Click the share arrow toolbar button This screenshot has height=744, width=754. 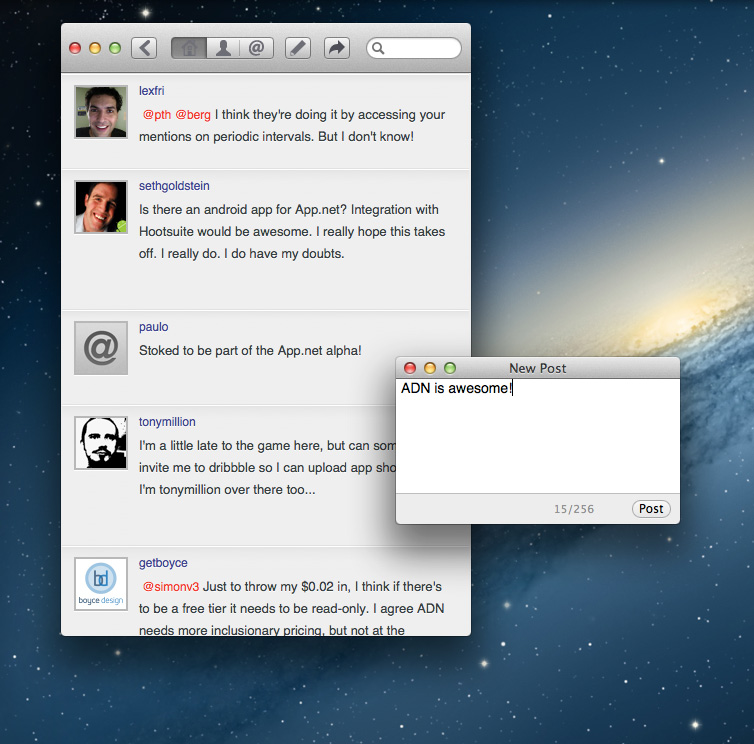click(337, 48)
